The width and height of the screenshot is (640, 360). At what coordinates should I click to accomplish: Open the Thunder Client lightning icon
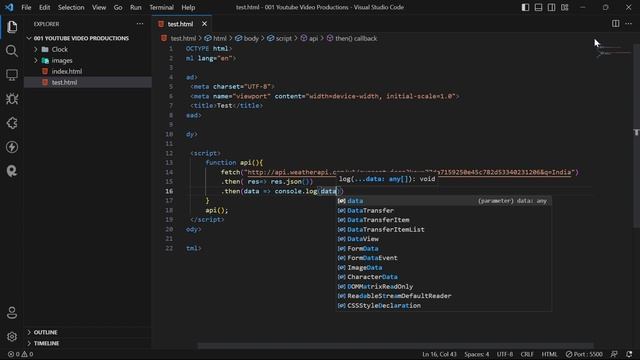point(12,147)
